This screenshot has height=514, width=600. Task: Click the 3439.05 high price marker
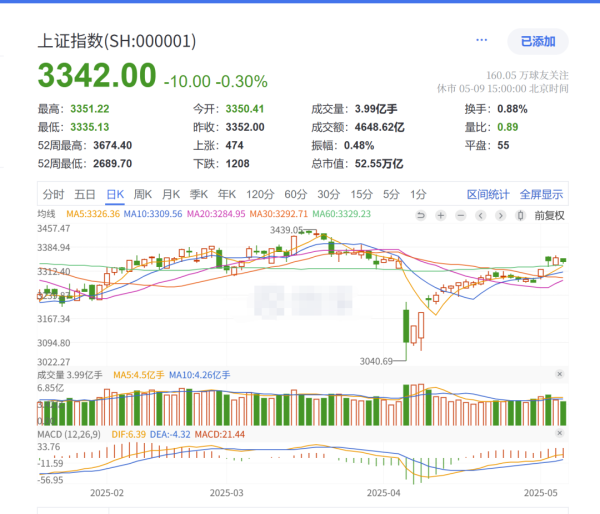click(287, 230)
